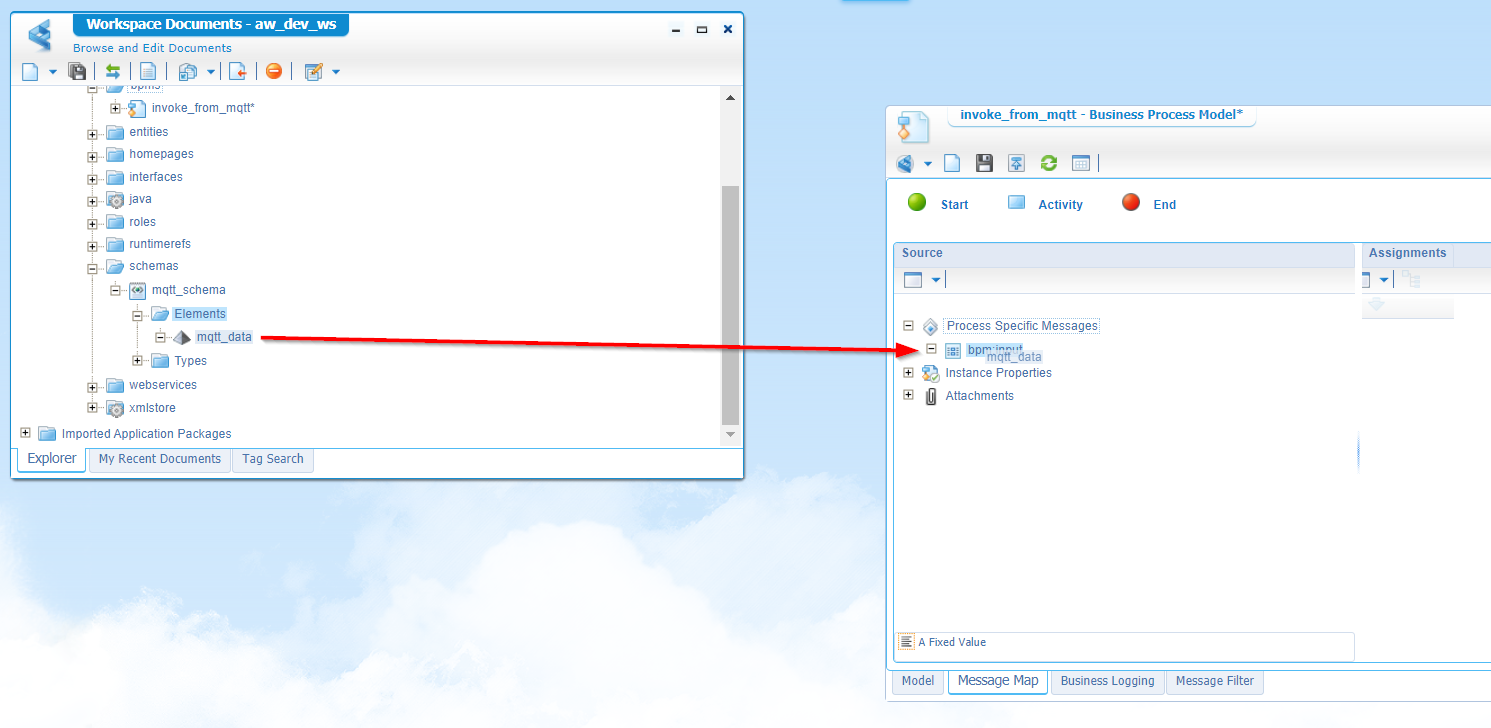Switch to Tag Search tab

273,459
